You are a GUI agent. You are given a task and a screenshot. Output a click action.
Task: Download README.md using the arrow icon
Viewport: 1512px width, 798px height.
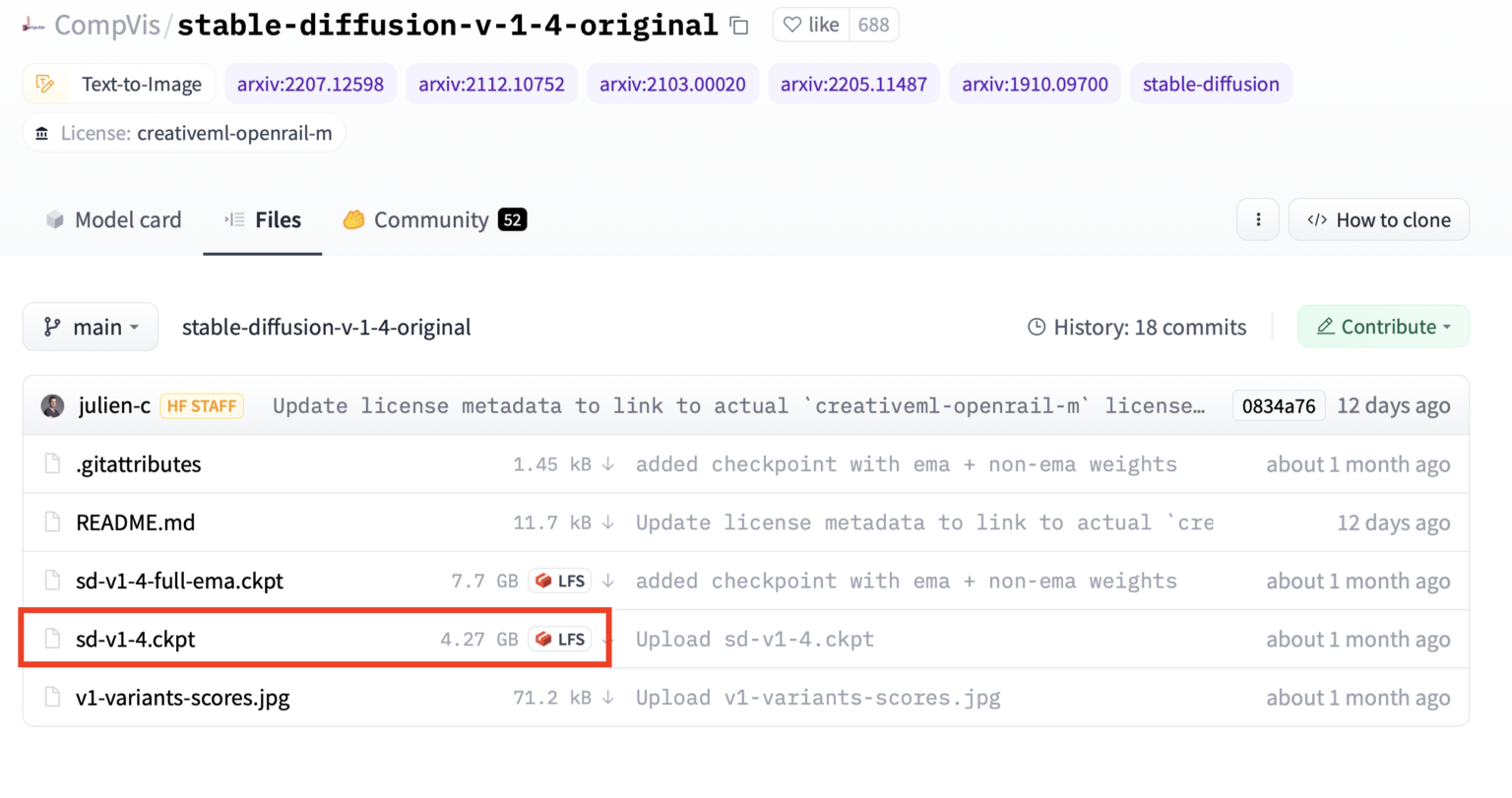click(x=608, y=522)
